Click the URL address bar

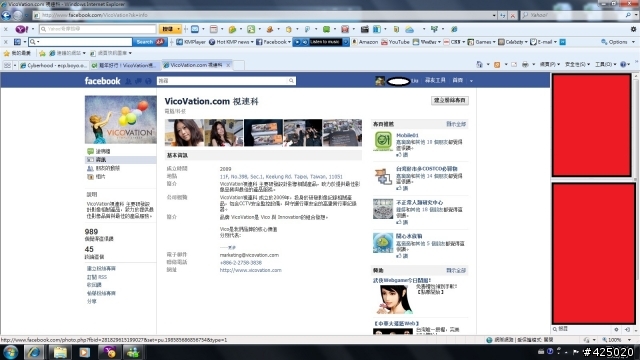coord(262,16)
